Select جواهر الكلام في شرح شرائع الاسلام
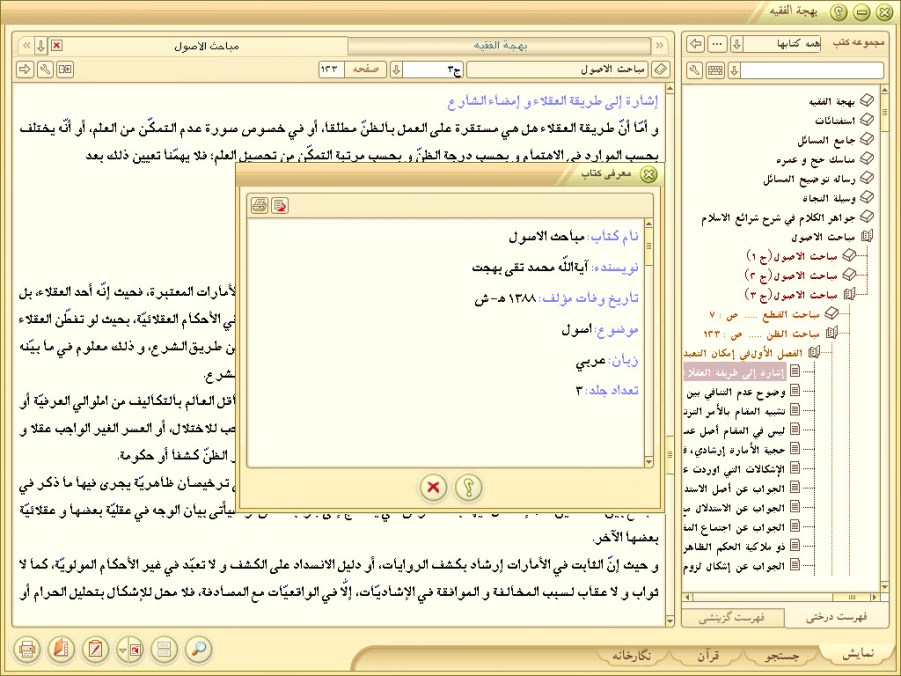This screenshot has width=901, height=676. [779, 218]
